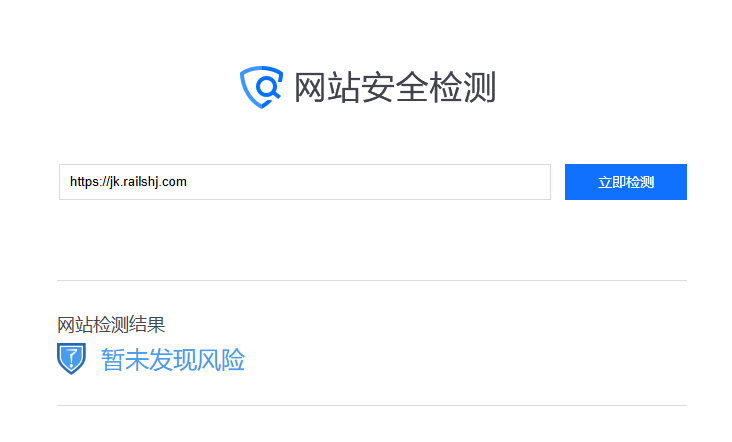Click the exclamation mark on the result shield

(x=71, y=358)
